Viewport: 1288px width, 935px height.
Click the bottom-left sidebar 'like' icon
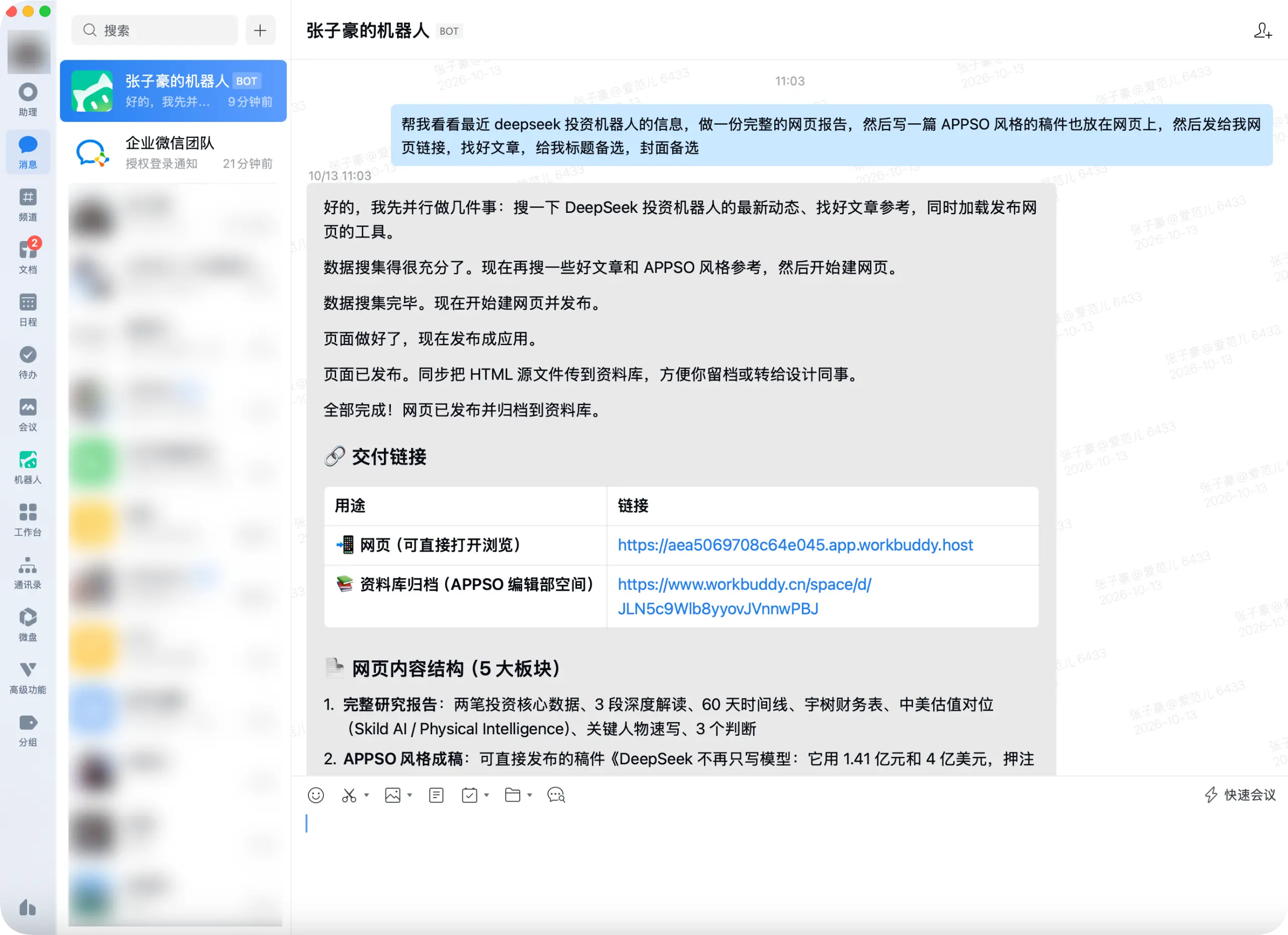28,907
